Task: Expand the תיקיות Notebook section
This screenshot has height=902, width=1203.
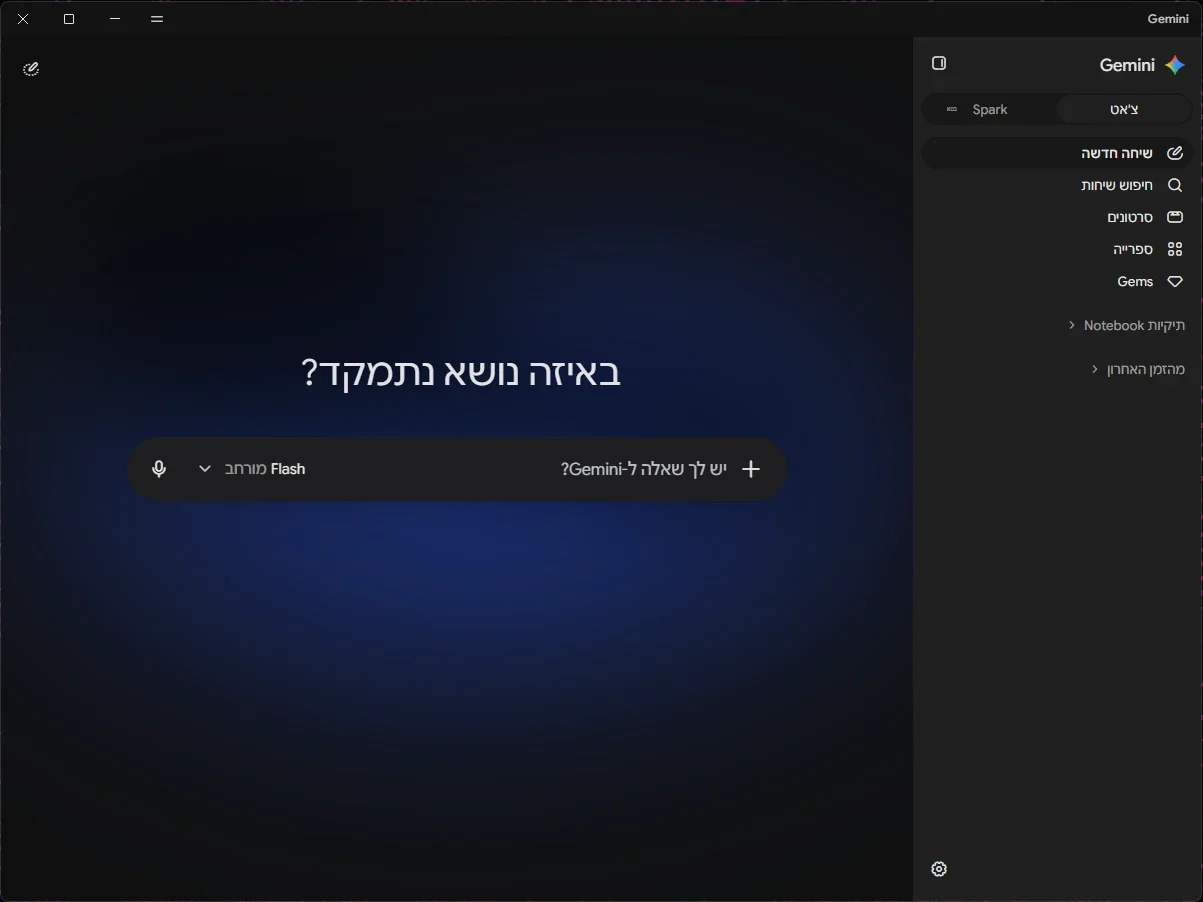Action: (1126, 325)
